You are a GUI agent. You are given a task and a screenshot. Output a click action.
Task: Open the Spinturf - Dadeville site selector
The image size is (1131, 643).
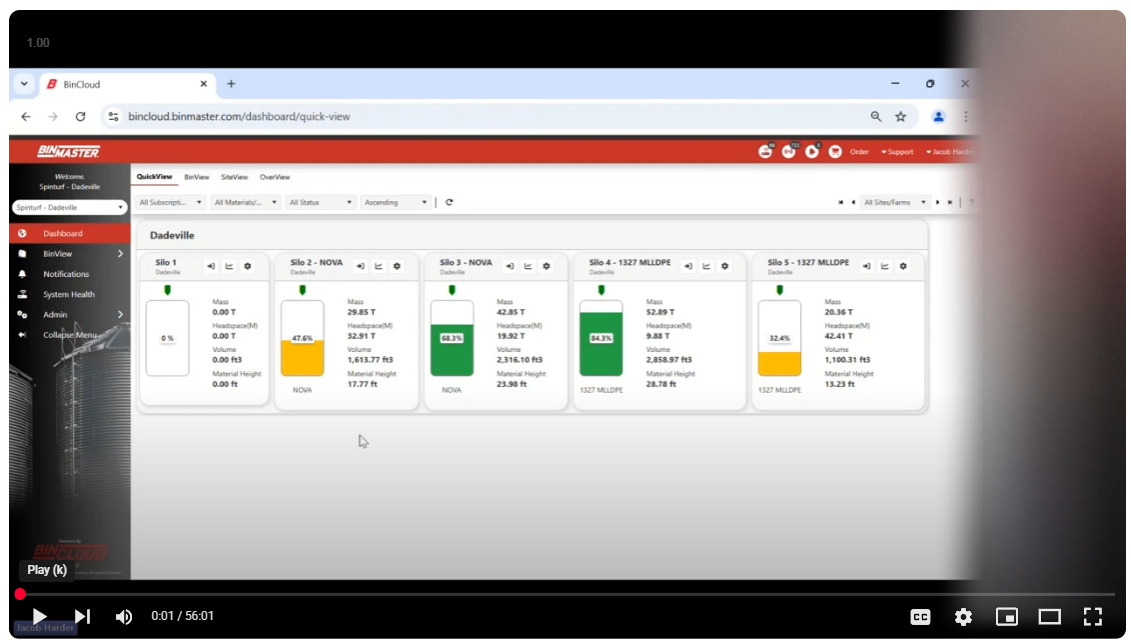pyautogui.click(x=69, y=208)
